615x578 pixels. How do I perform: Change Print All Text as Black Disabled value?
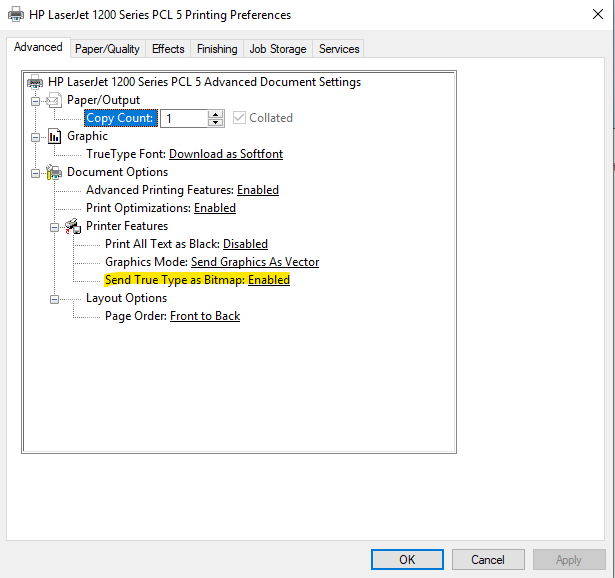[x=246, y=244]
